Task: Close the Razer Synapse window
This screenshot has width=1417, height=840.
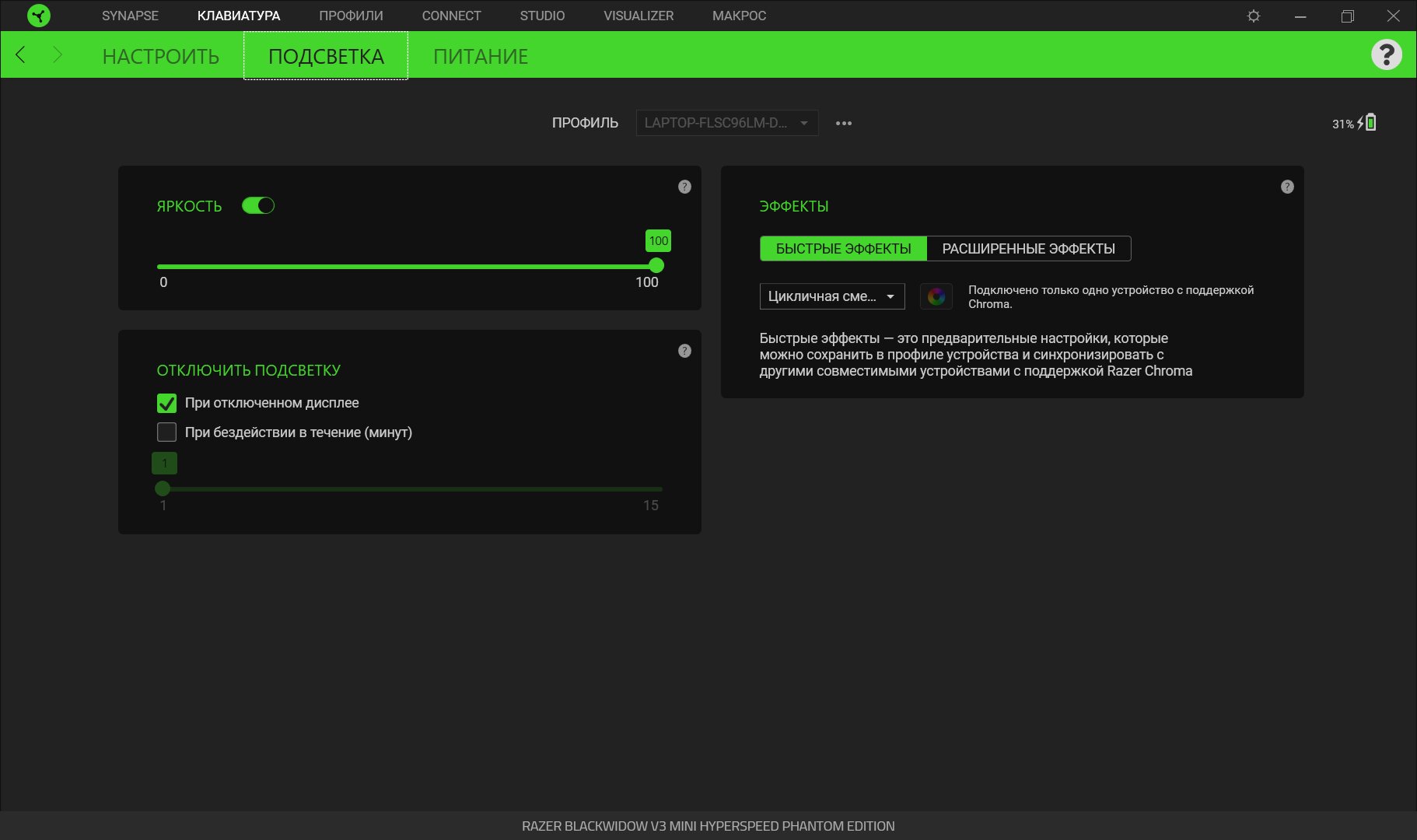Action: [x=1394, y=16]
